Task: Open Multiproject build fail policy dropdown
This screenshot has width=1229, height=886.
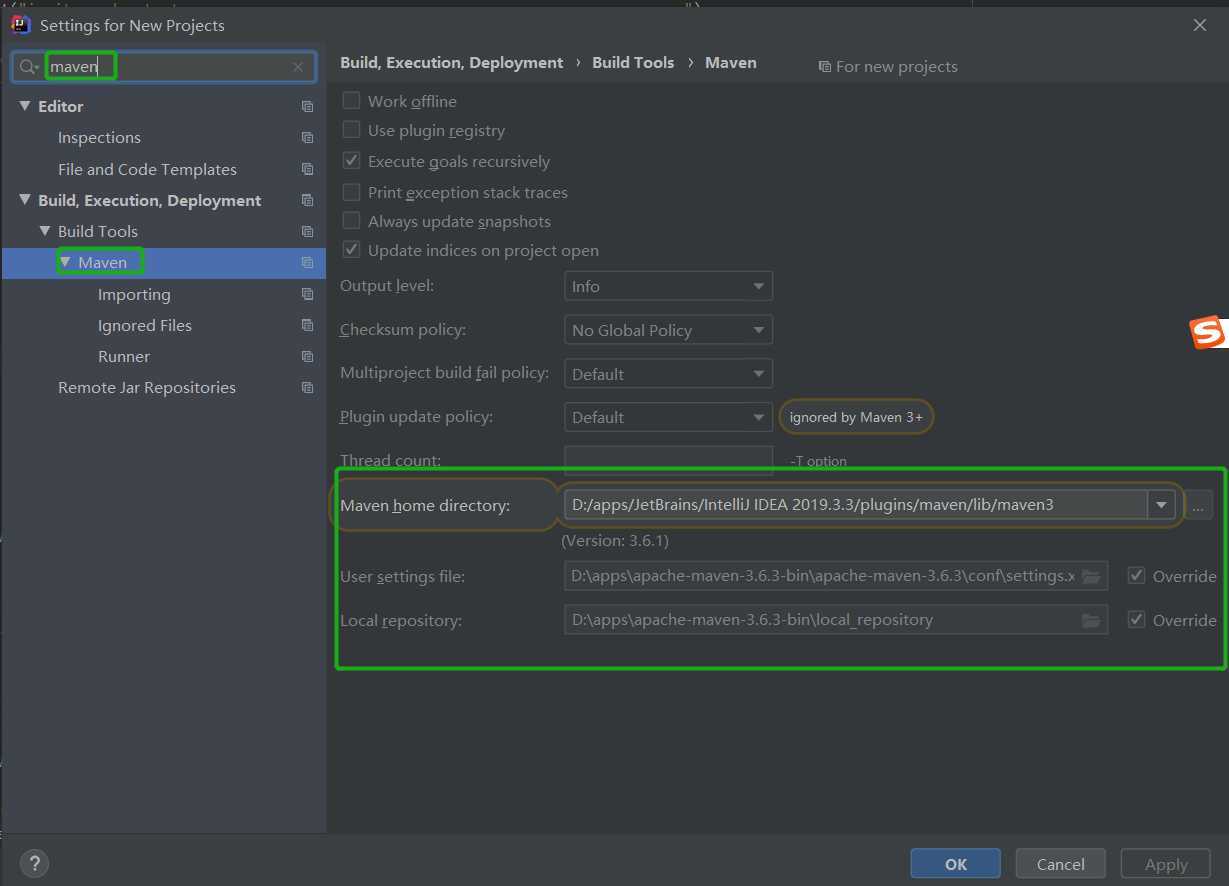Action: (x=668, y=374)
